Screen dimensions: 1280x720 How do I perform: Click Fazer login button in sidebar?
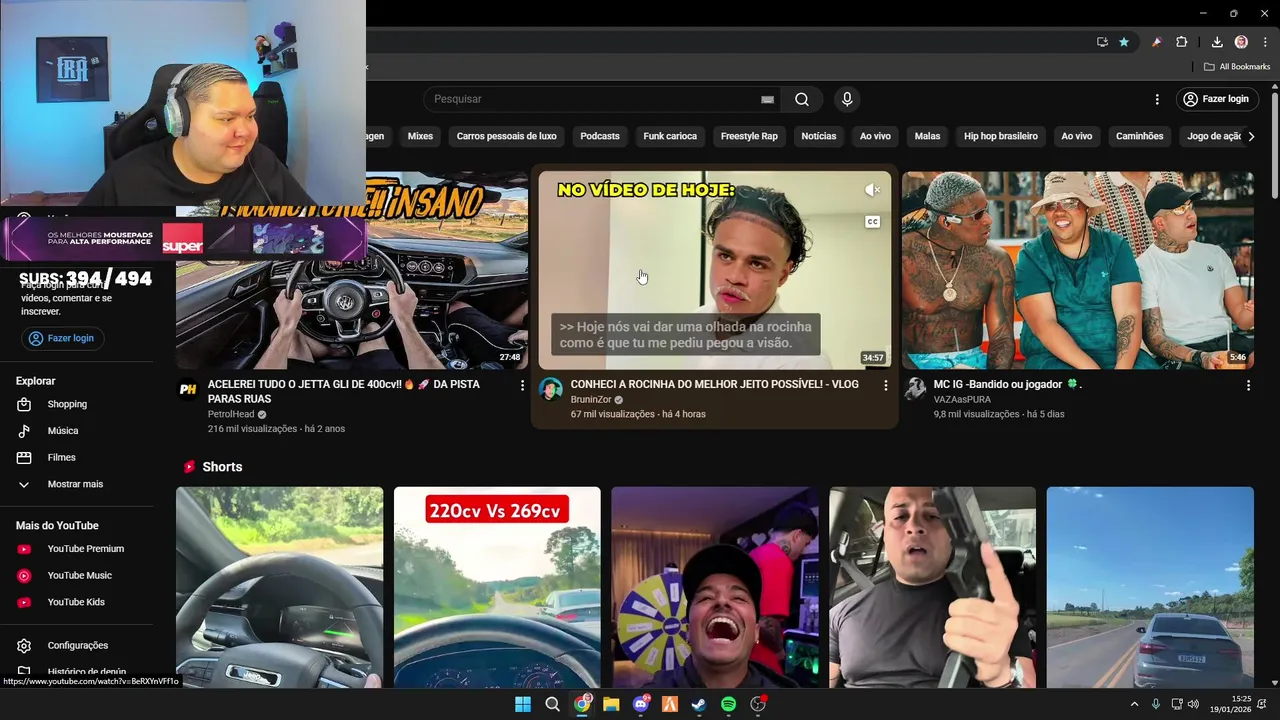(x=62, y=338)
